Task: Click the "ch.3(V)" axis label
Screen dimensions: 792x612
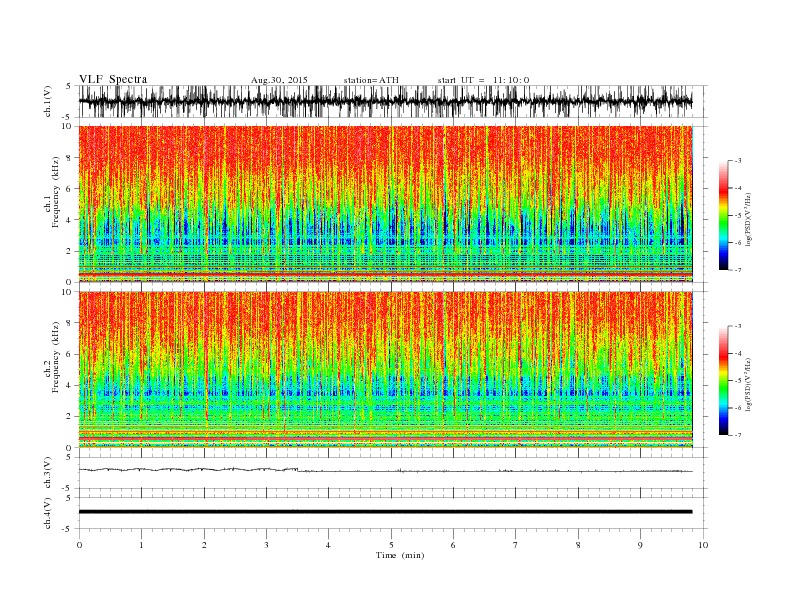Action: point(48,473)
